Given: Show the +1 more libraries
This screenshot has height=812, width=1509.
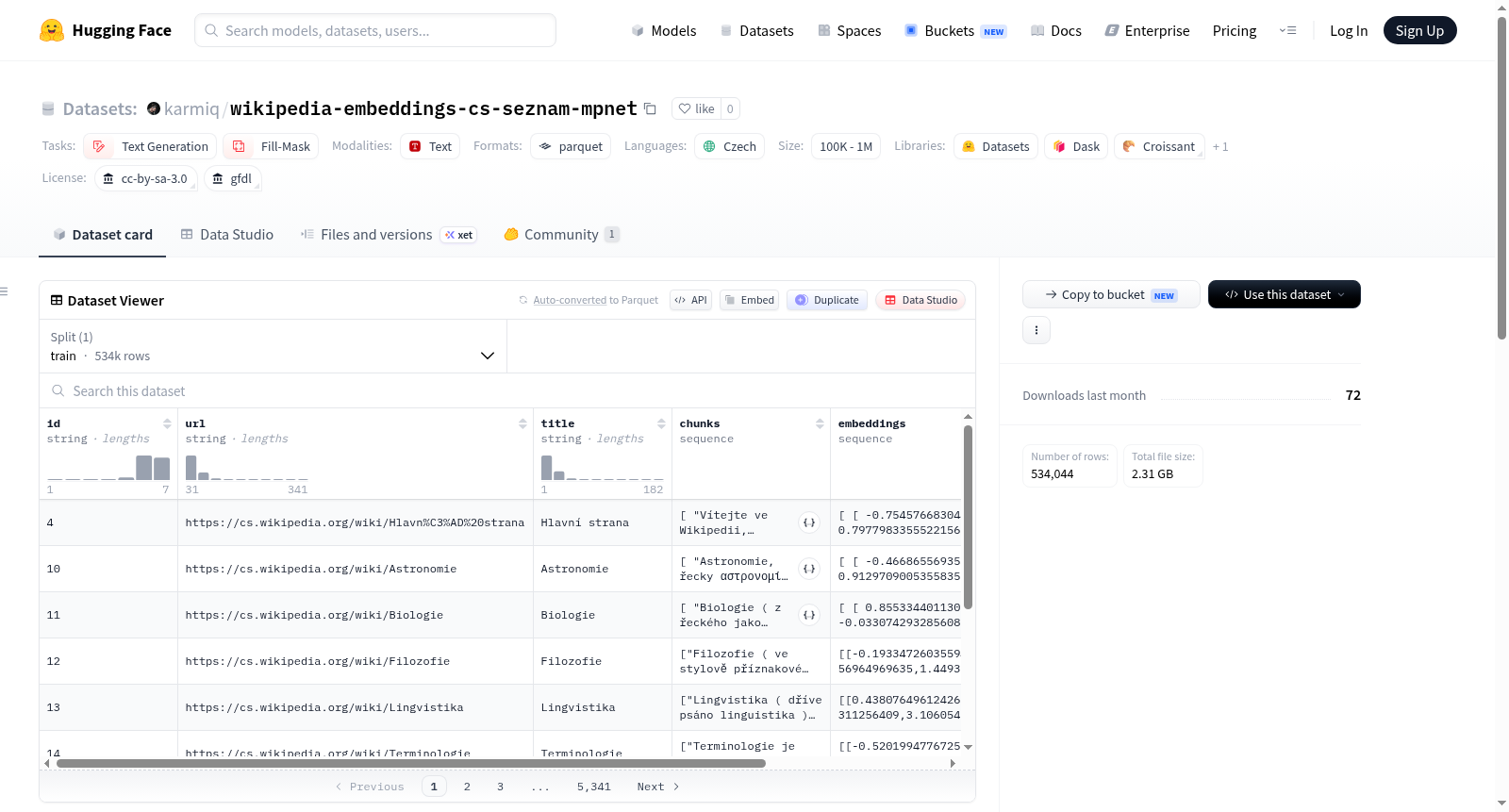Looking at the screenshot, I should pos(1220,146).
